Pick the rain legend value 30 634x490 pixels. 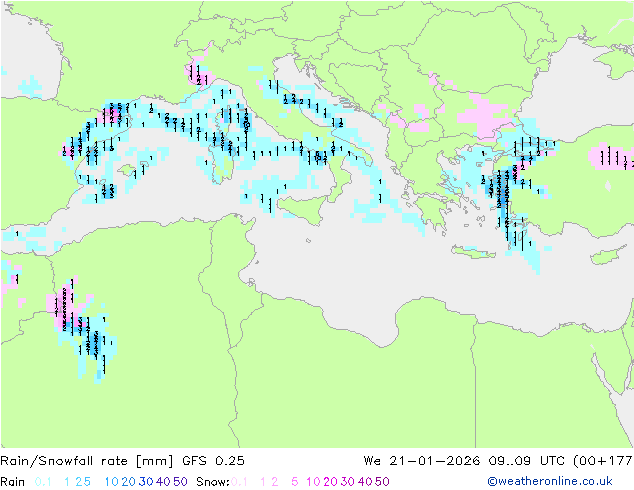(x=146, y=482)
